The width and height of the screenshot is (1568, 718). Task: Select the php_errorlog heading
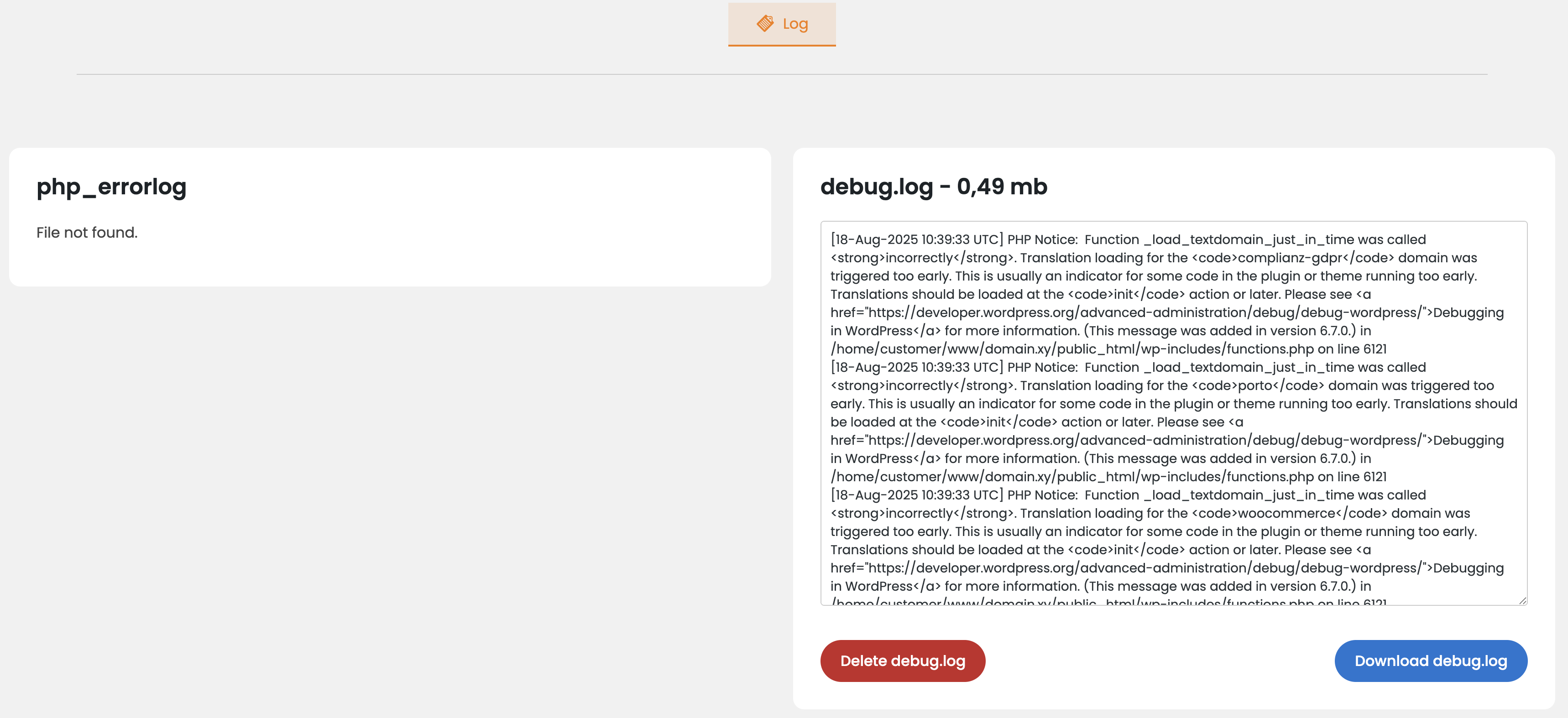pos(111,186)
